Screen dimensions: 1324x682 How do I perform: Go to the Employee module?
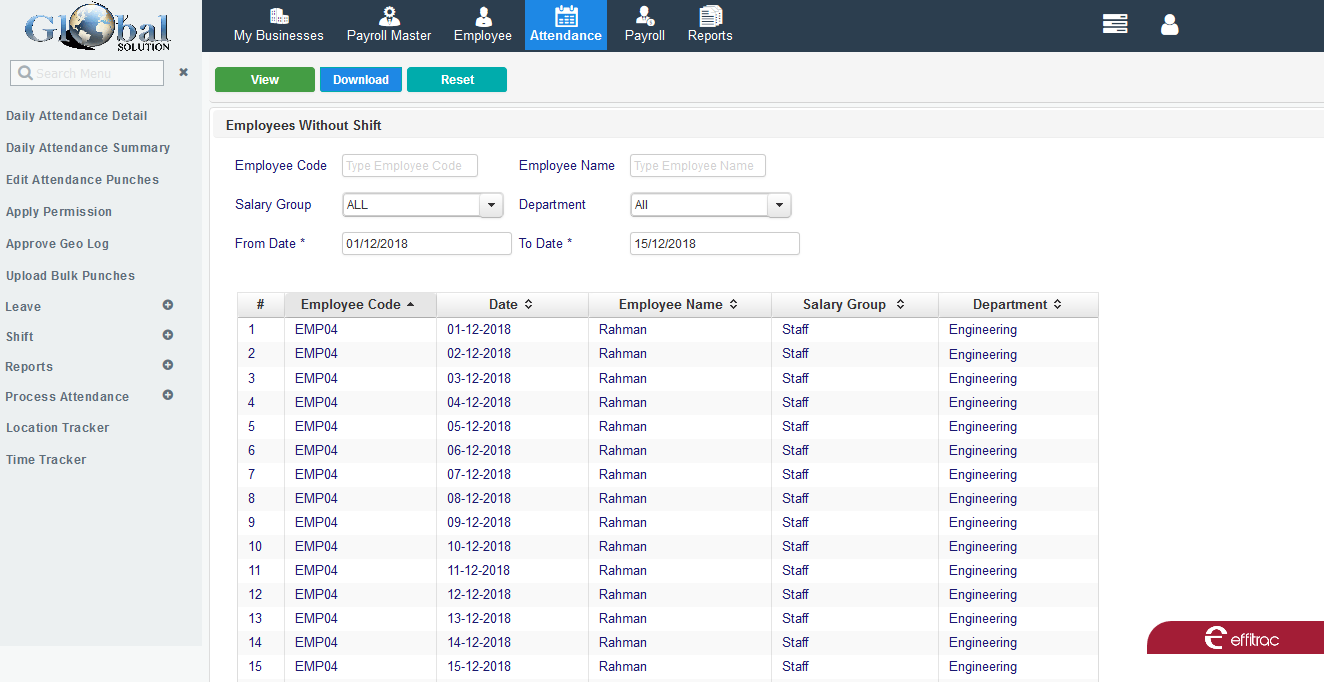tap(482, 25)
